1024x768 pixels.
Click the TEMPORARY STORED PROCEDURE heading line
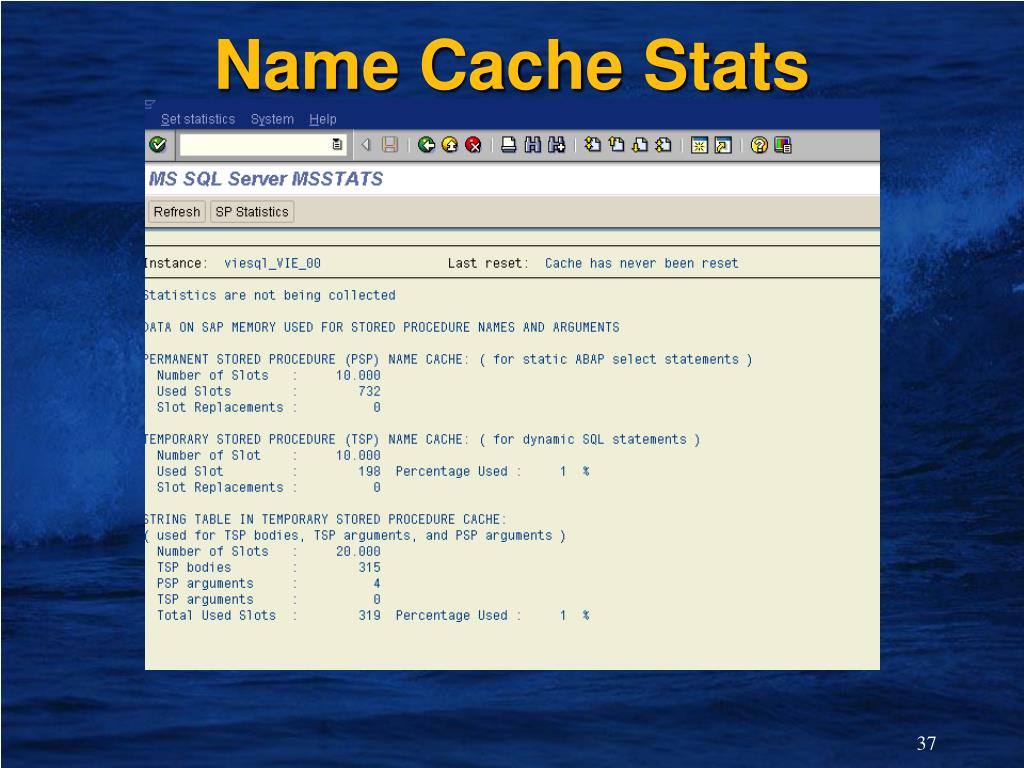pos(423,440)
